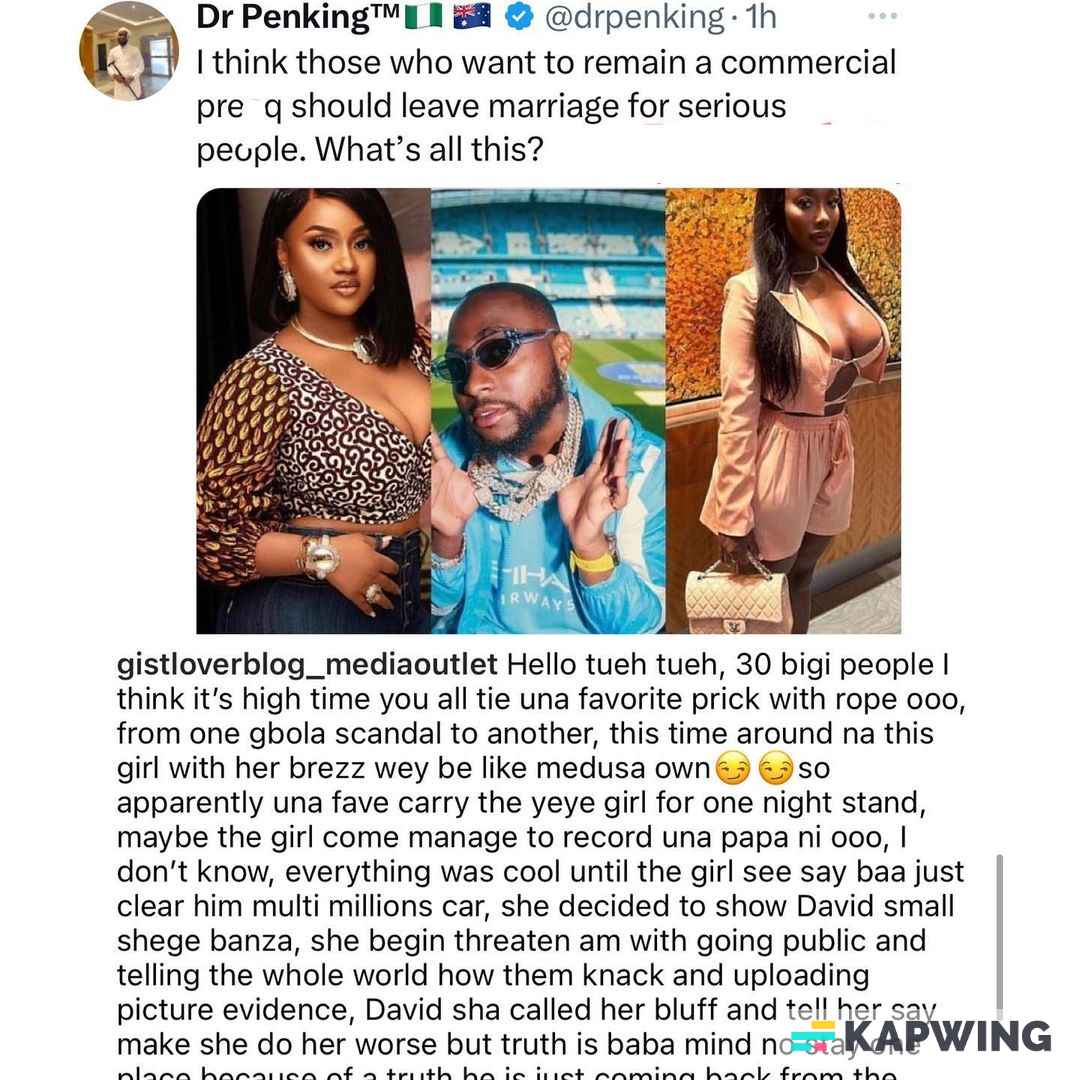Viewport: 1080px width, 1080px height.
Task: Click the first smirking emoji in caption
Action: 733,768
